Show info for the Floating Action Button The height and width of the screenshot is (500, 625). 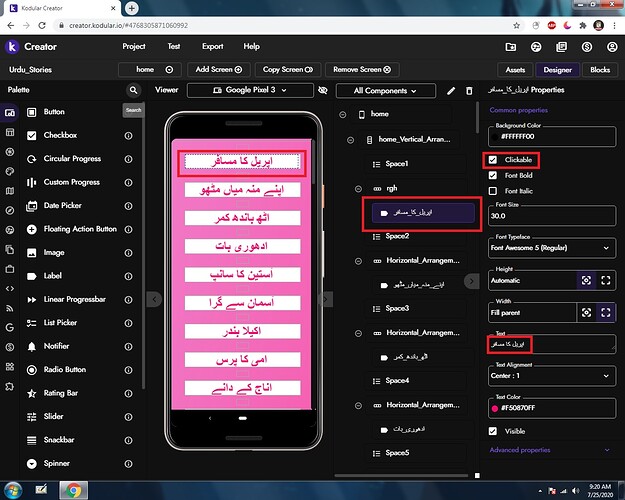pyautogui.click(x=128, y=229)
